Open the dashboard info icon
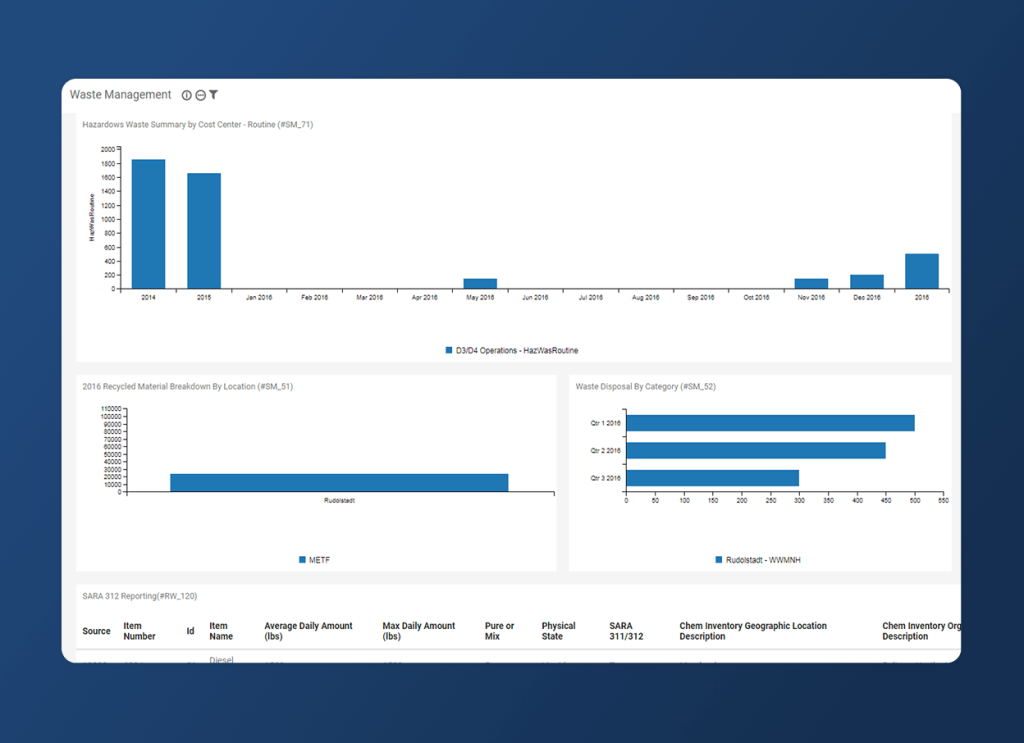The height and width of the screenshot is (743, 1024). [x=187, y=94]
